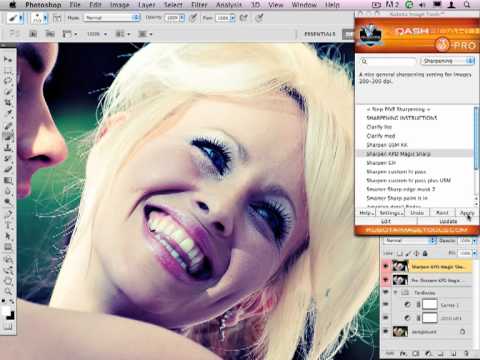Toggle lock image pixels brush icon
Image resolution: width=480 pixels, height=360 pixels.
409,254
